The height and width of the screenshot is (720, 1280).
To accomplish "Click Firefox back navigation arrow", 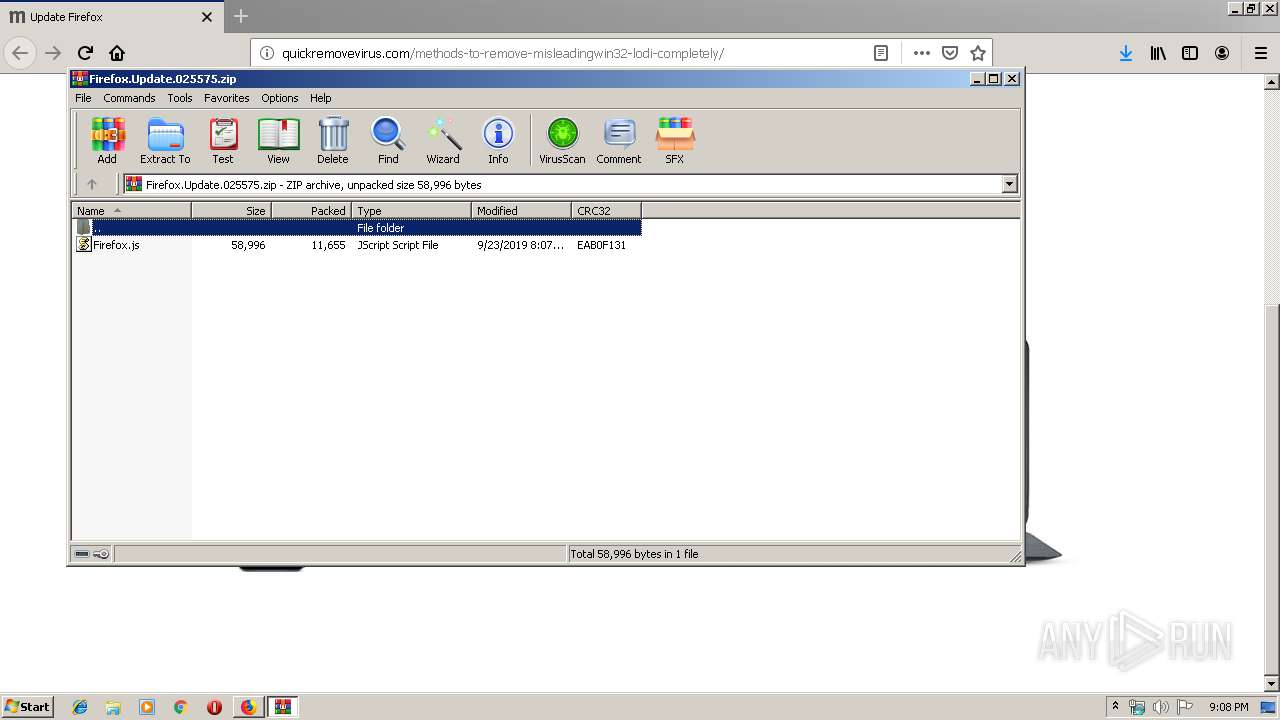I will point(20,53).
